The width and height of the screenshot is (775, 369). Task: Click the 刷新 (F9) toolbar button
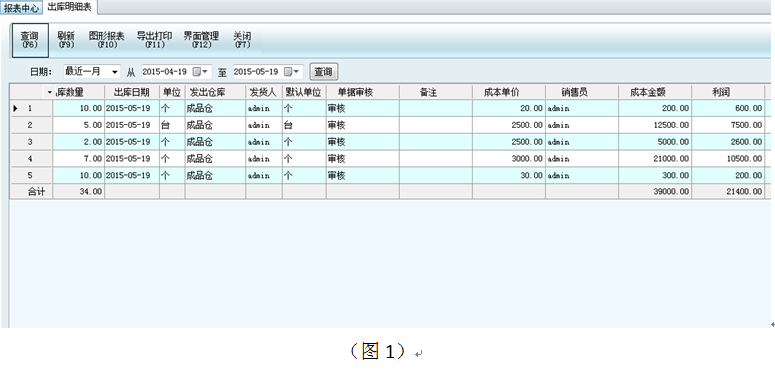click(66, 40)
